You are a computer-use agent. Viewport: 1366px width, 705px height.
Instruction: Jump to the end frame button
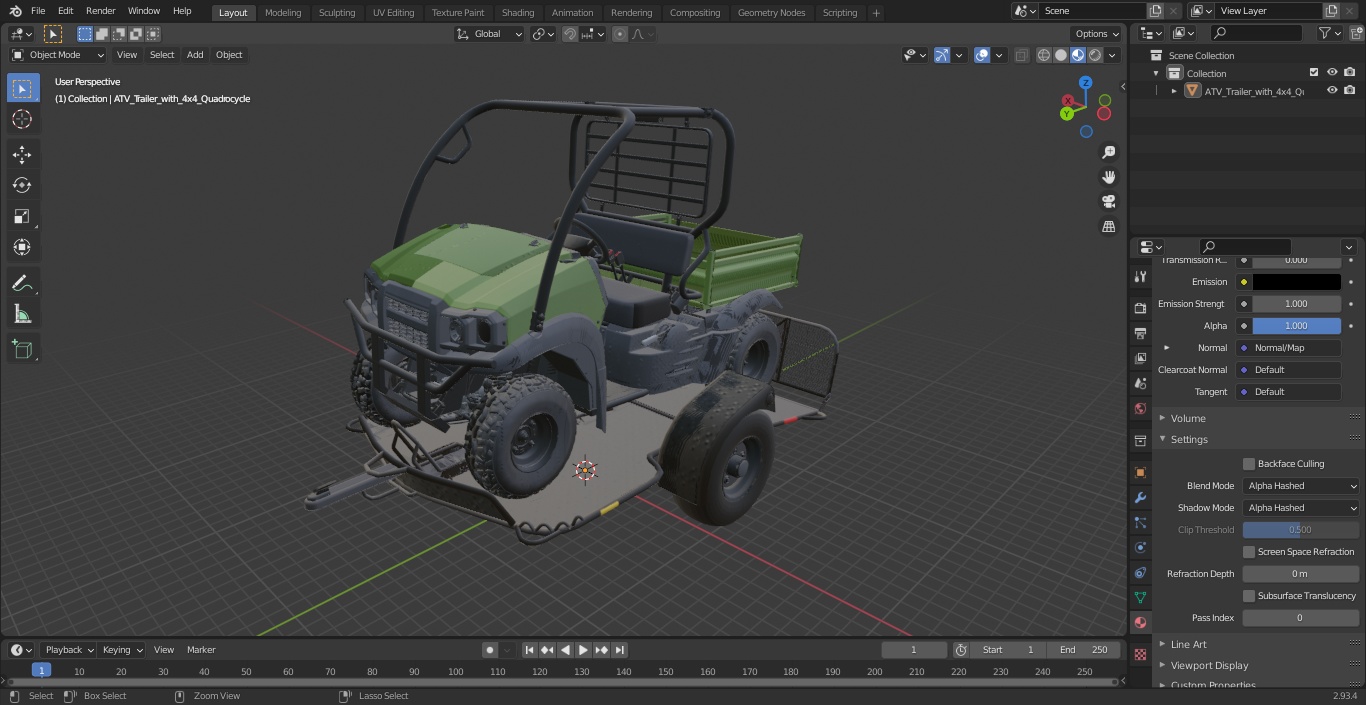(x=620, y=650)
